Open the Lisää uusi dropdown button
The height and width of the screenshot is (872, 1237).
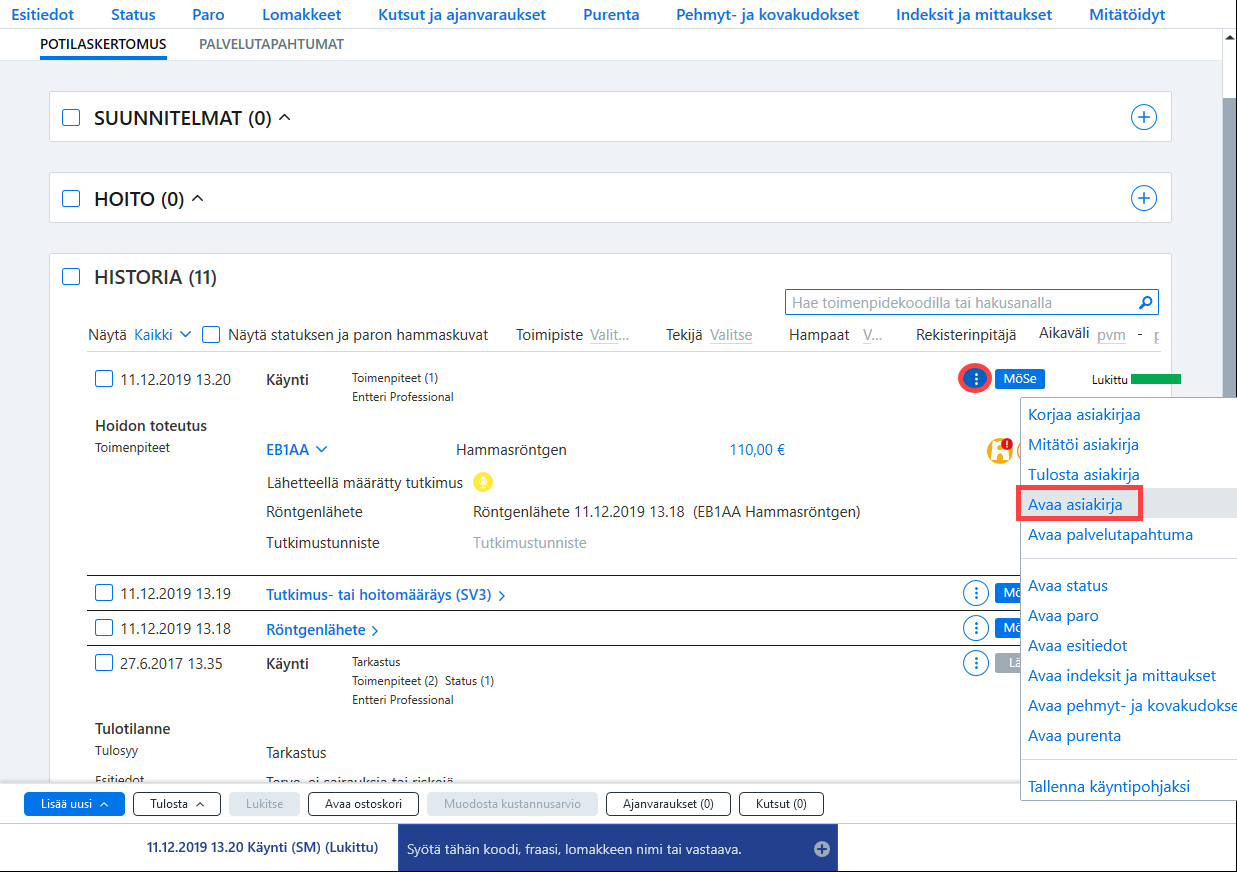pyautogui.click(x=74, y=804)
